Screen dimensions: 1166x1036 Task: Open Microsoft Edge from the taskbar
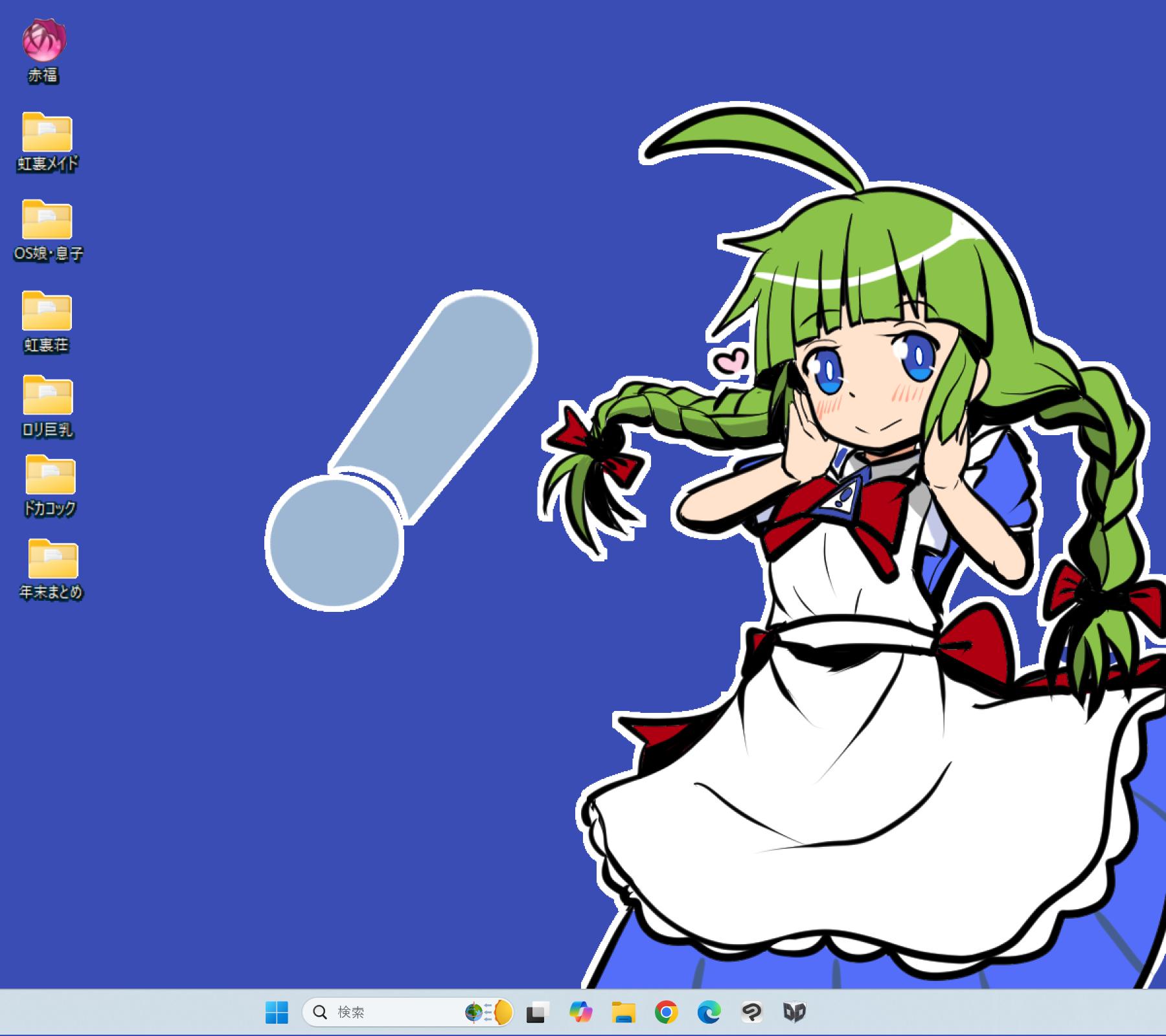tap(709, 1012)
